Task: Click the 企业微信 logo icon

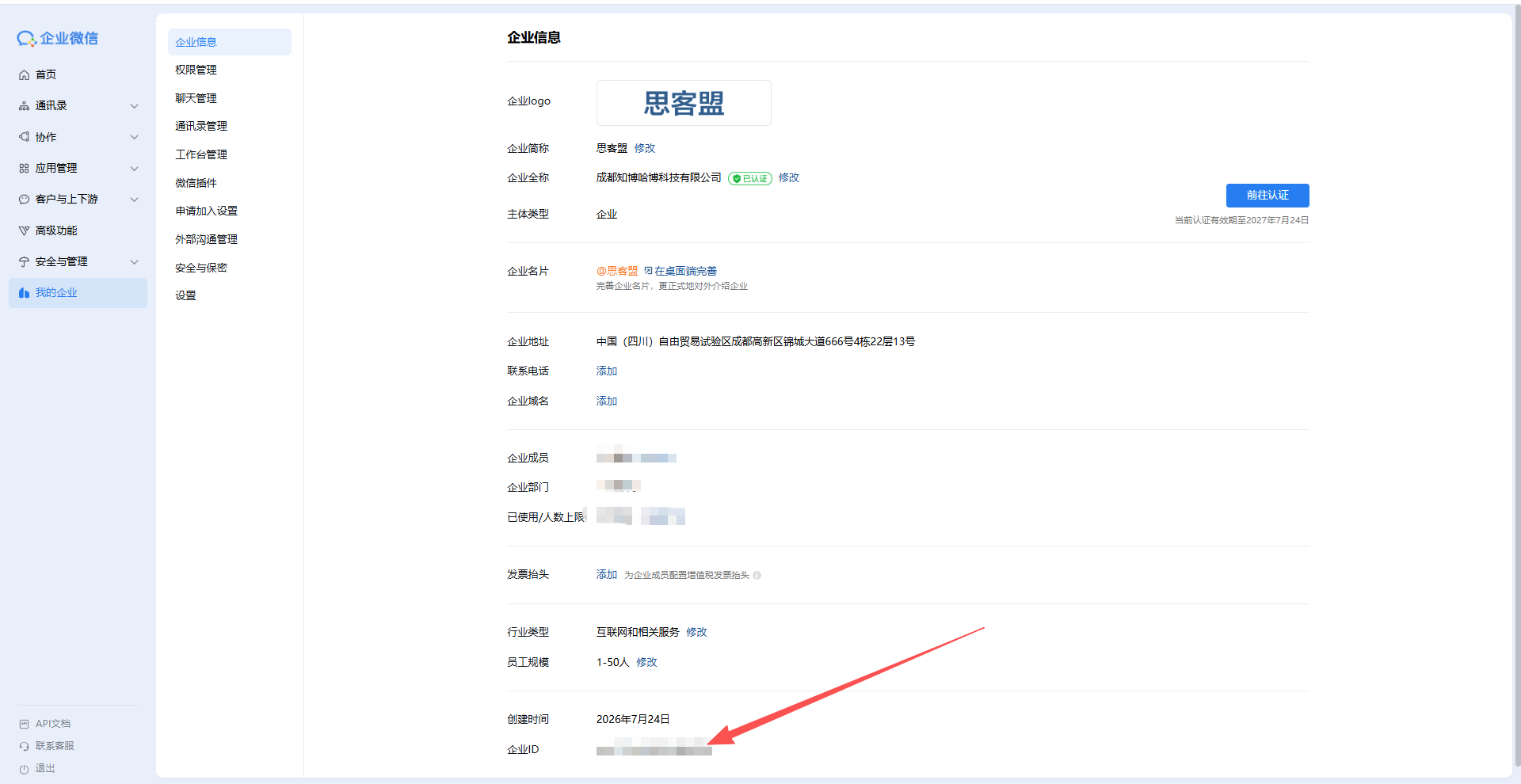Action: [26, 38]
